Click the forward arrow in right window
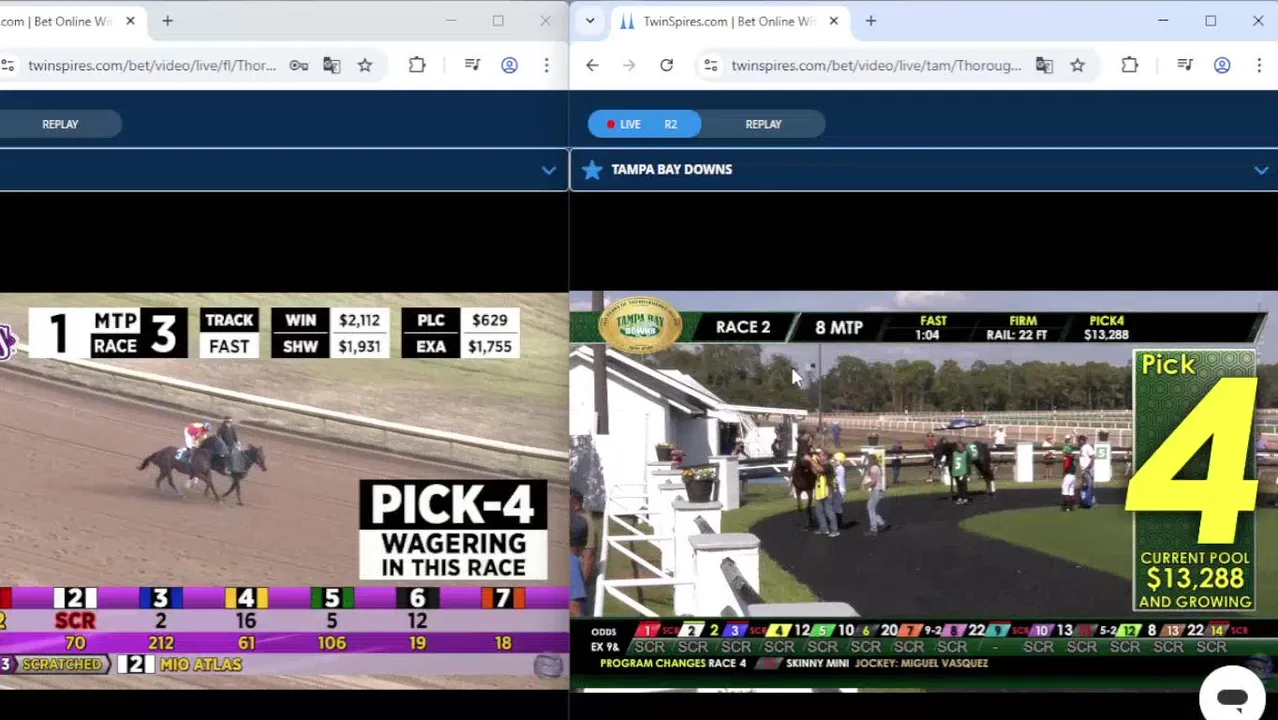The image size is (1278, 720). coord(629,65)
